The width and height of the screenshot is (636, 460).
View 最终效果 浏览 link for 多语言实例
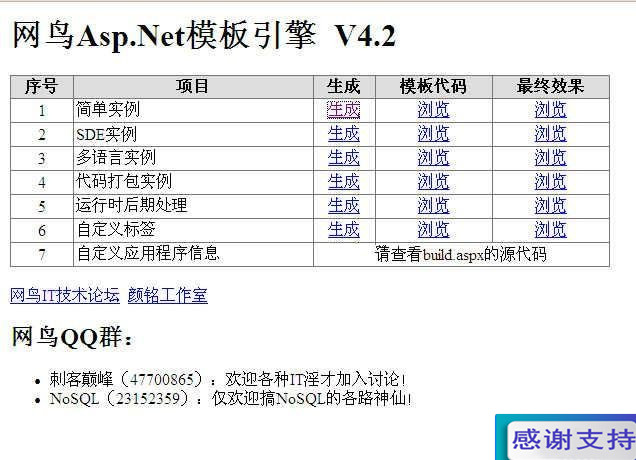pos(550,158)
